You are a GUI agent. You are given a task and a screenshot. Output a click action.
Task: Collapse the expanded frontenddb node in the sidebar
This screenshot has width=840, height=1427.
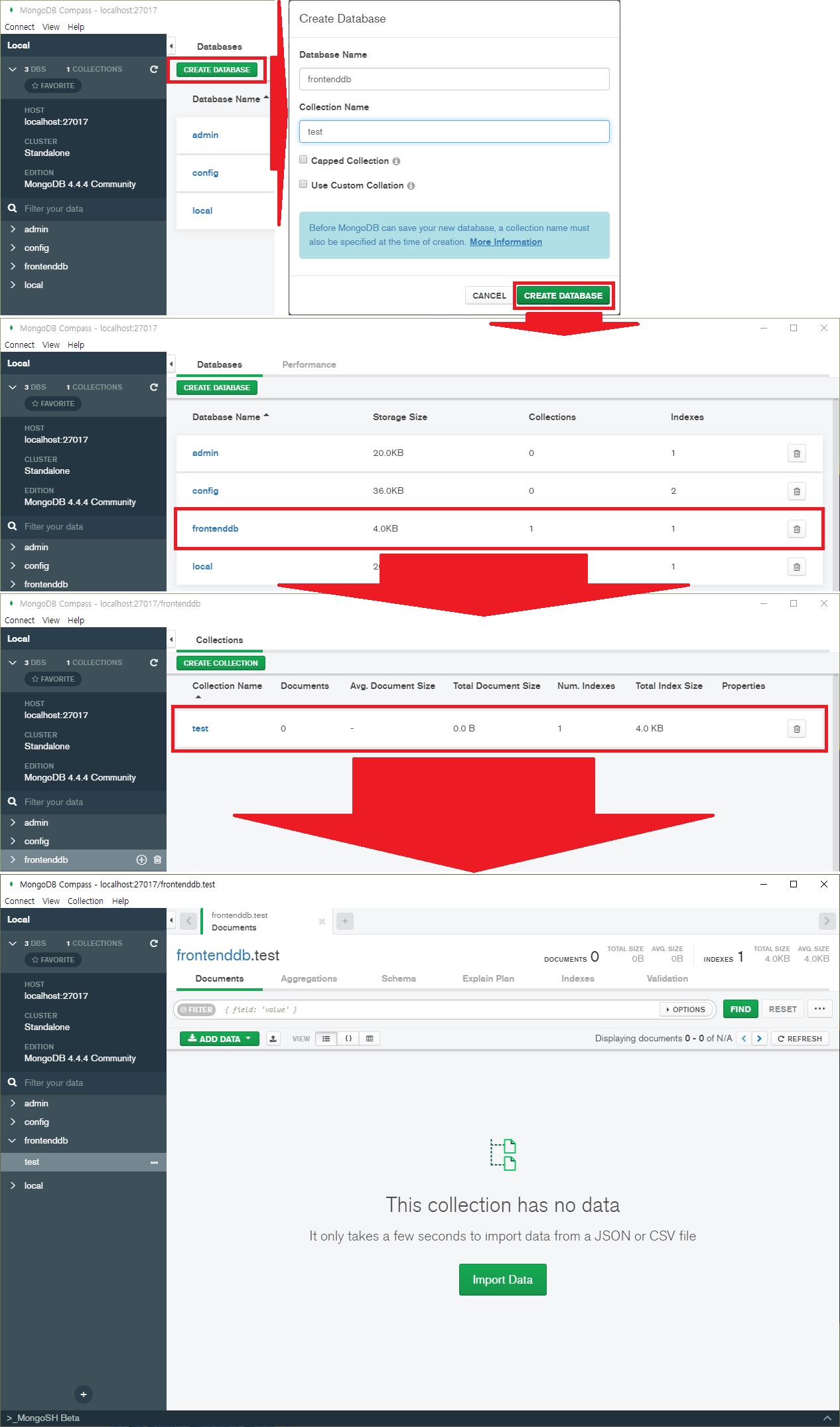point(12,1140)
